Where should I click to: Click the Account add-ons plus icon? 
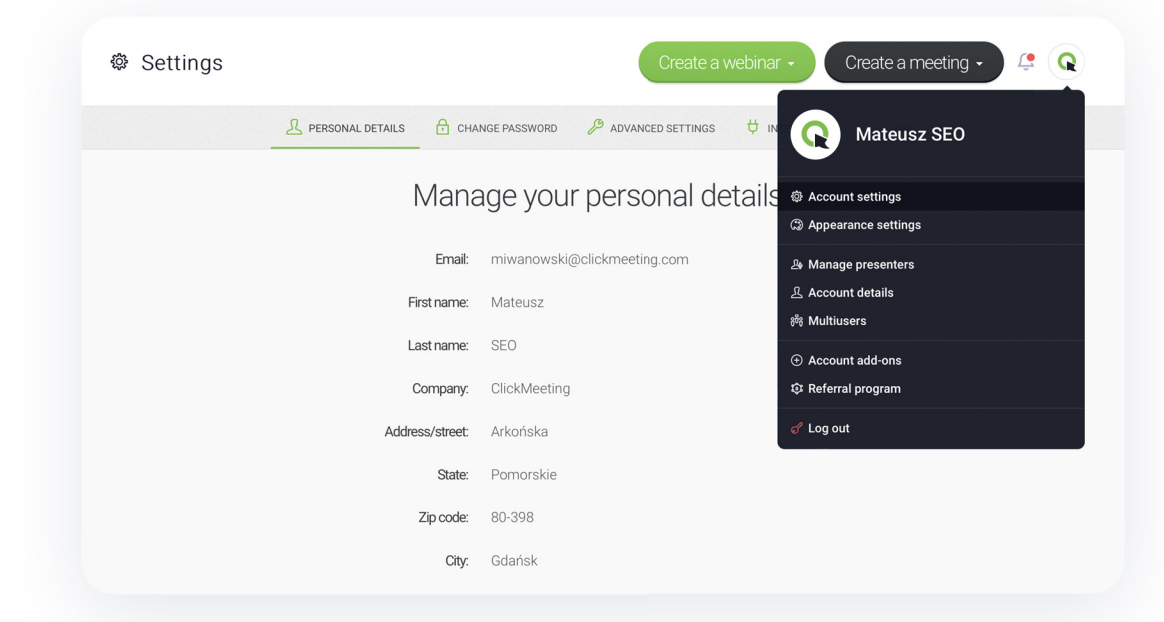797,360
